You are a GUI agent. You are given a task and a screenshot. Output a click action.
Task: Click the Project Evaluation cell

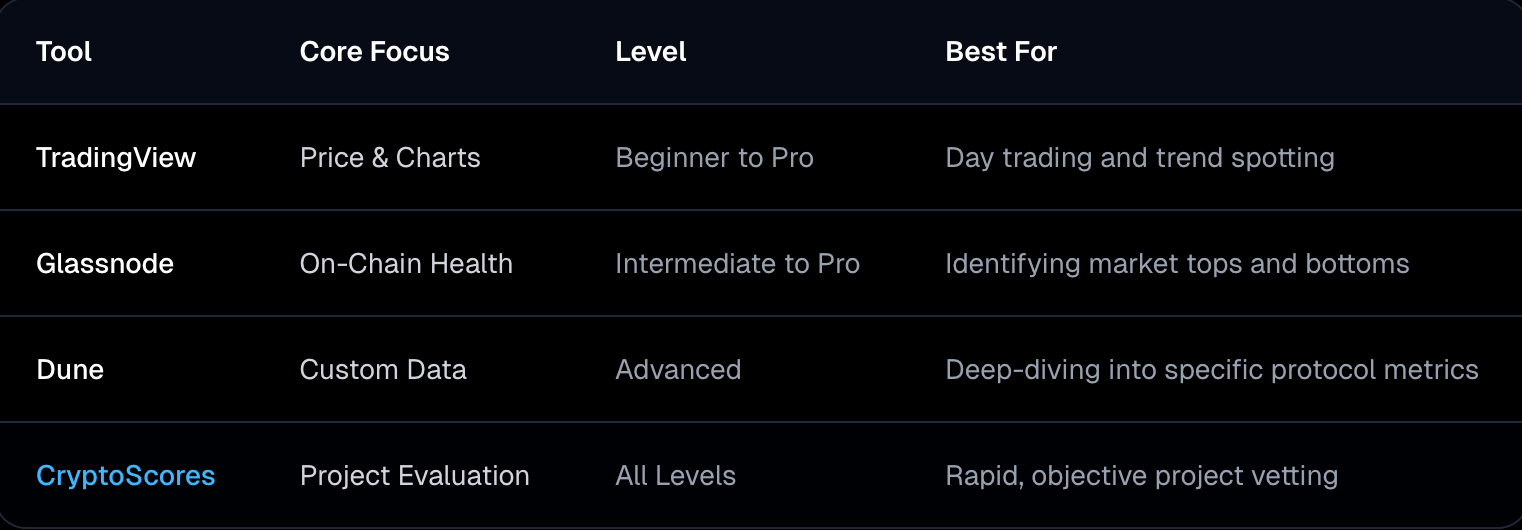pyautogui.click(x=414, y=475)
